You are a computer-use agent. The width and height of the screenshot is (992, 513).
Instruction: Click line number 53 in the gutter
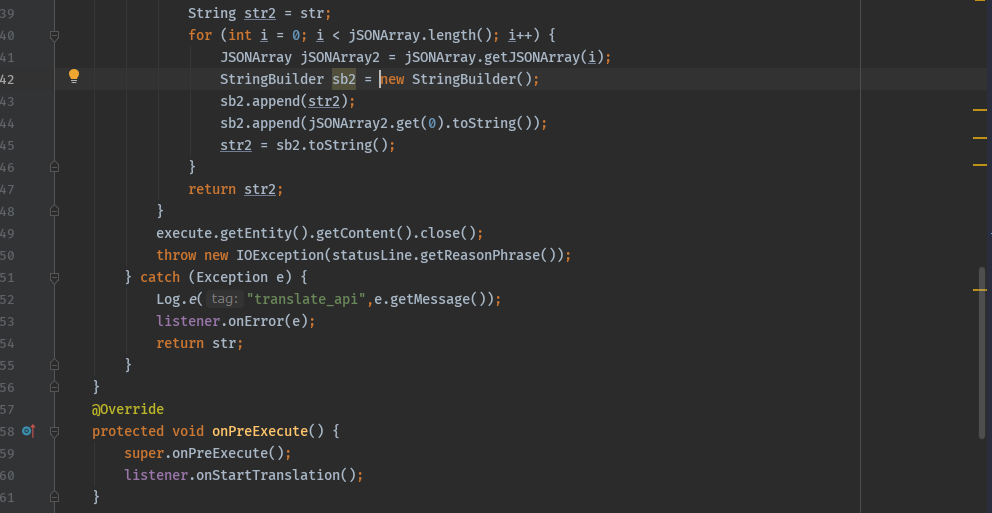coord(7,321)
